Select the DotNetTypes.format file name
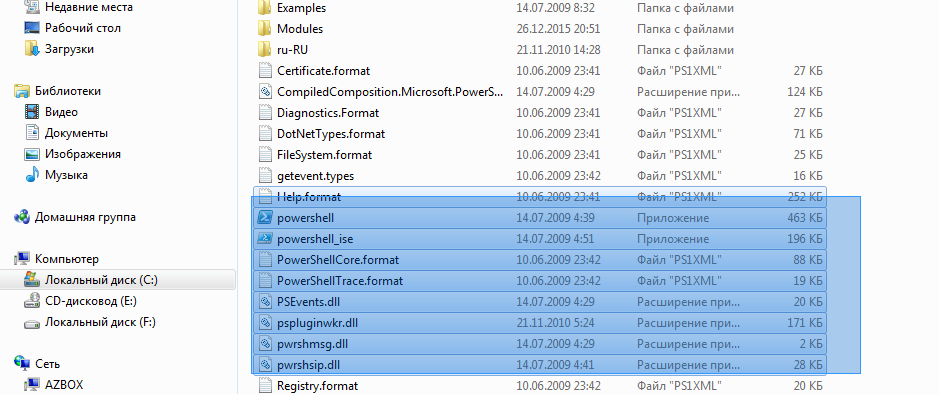This screenshot has width=939, height=394. [x=331, y=134]
